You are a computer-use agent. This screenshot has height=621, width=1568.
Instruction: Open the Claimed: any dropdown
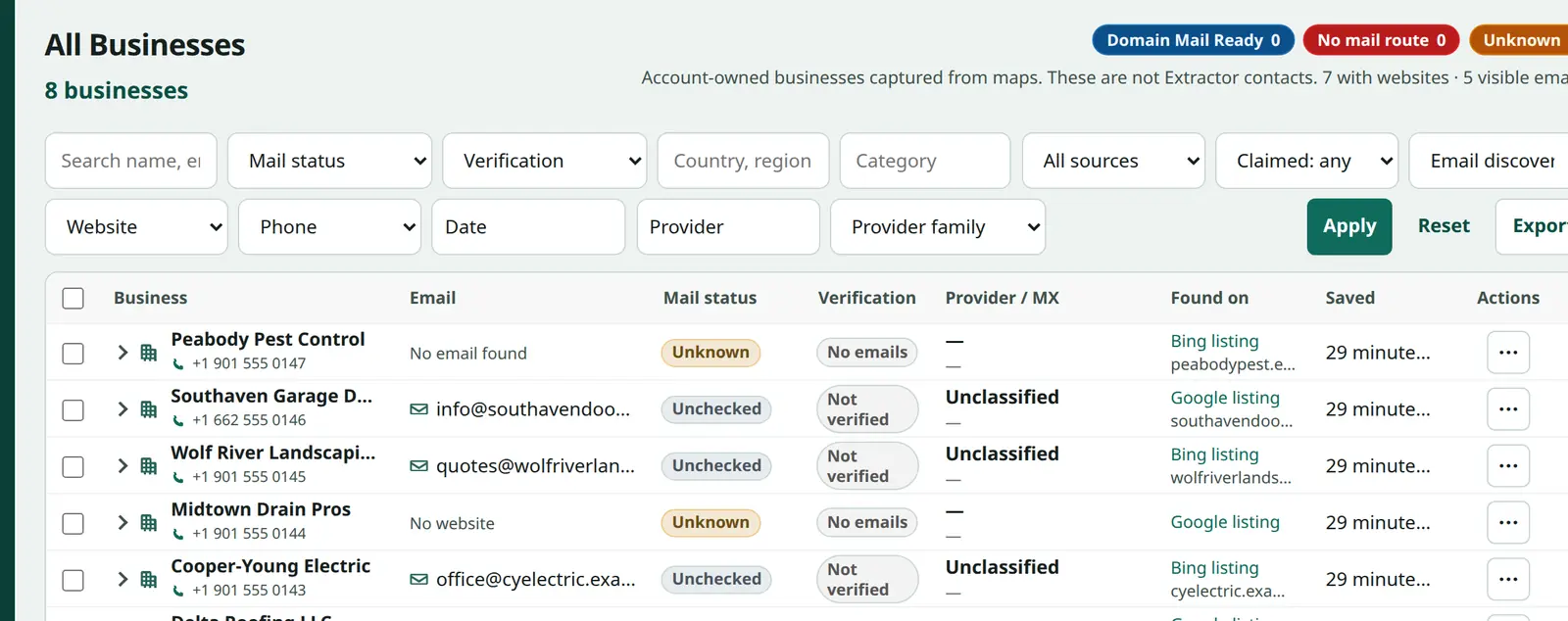point(1307,161)
